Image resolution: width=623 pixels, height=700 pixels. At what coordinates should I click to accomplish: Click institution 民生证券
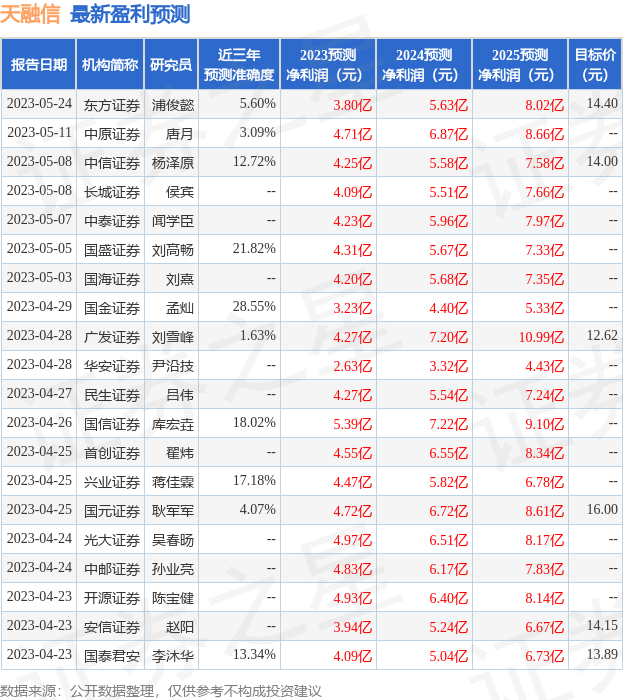pyautogui.click(x=112, y=396)
